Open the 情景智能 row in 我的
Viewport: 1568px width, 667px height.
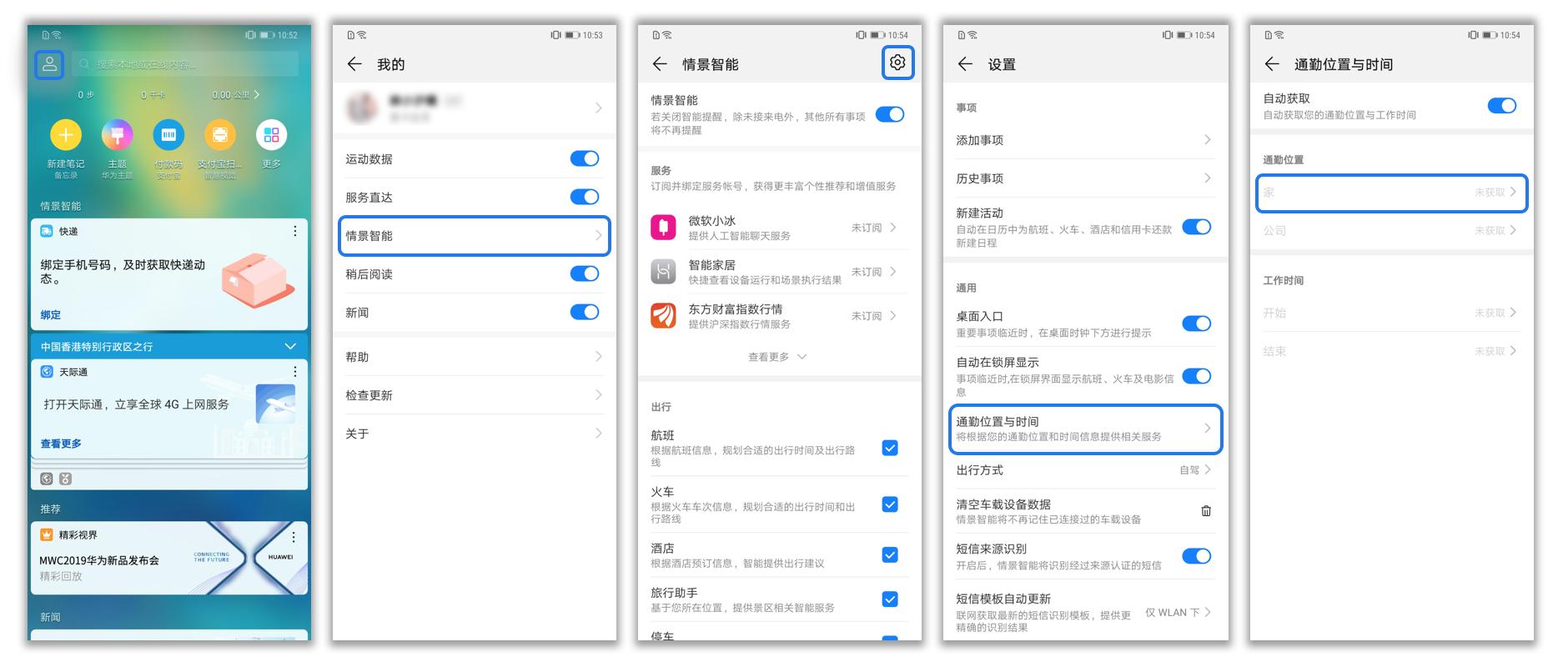(474, 236)
